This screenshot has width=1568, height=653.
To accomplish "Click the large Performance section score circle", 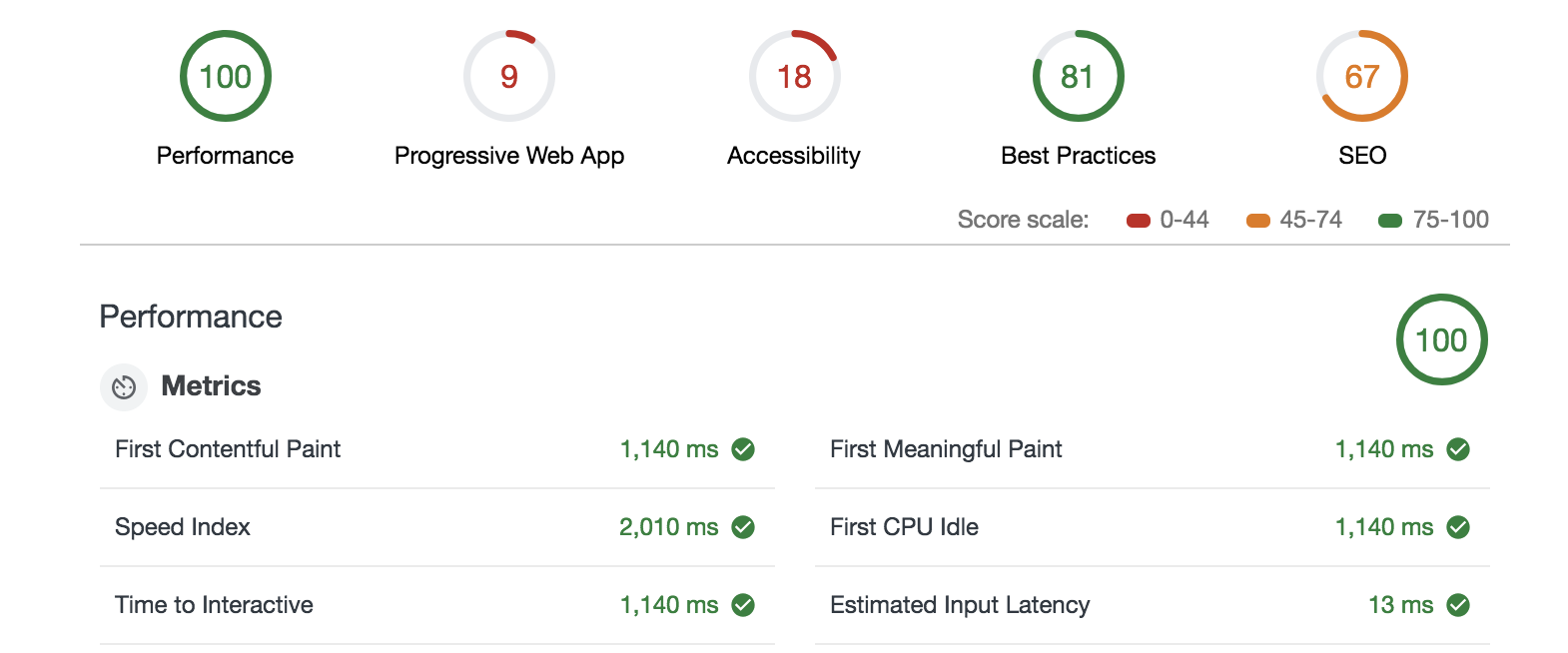I will (1441, 340).
